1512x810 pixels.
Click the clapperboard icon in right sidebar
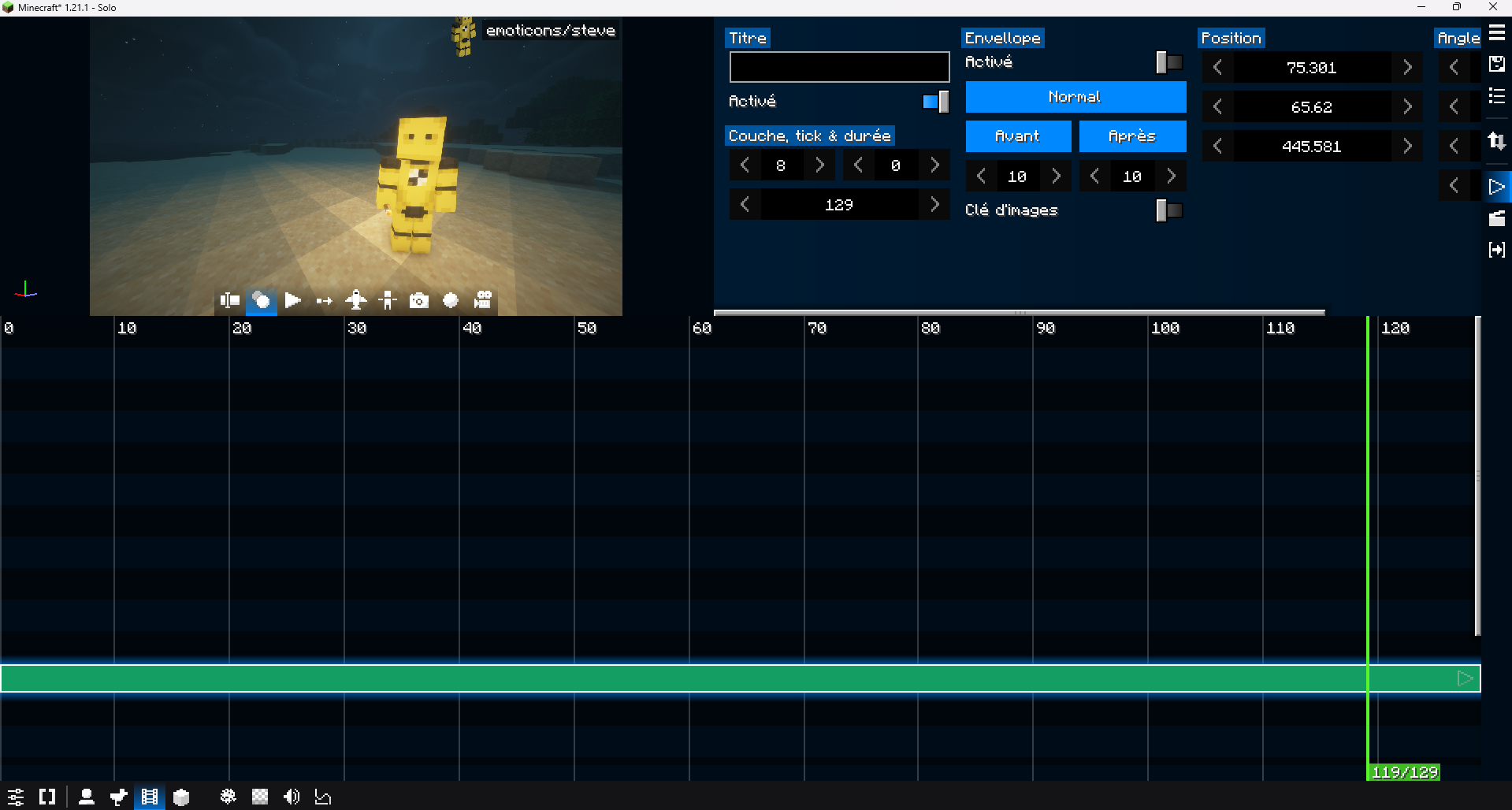coord(1497,218)
